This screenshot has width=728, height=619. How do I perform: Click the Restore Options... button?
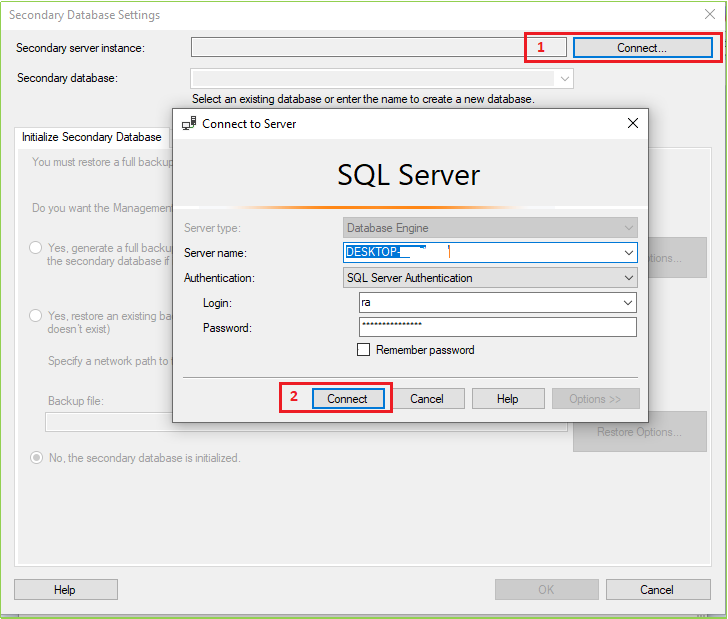click(x=640, y=432)
